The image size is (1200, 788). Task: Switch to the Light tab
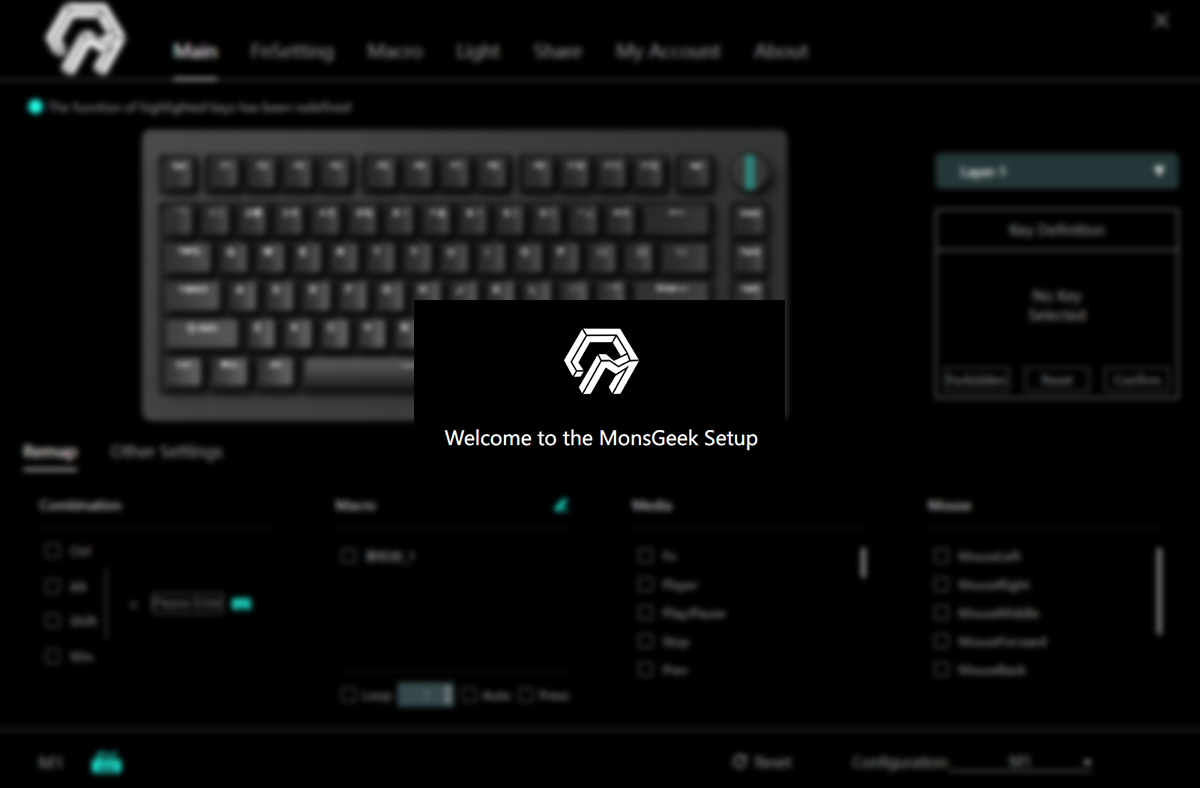pos(477,52)
